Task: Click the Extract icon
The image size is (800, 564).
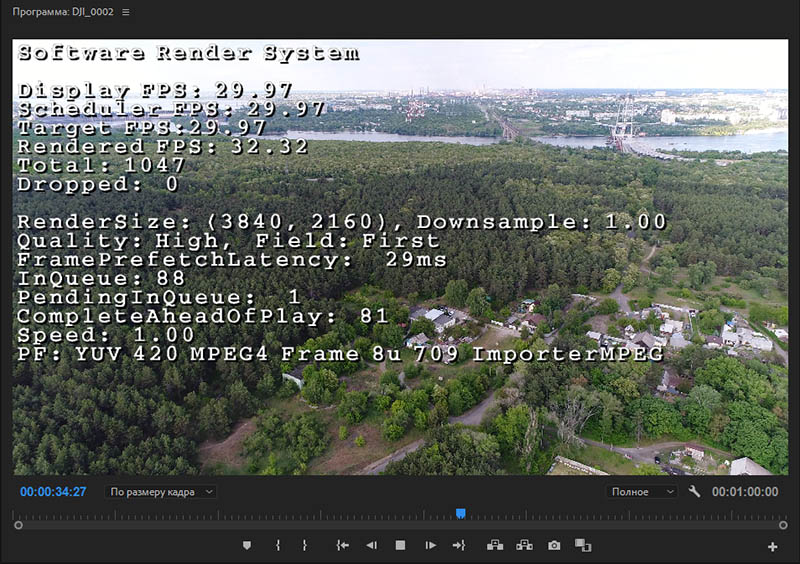Action: point(524,546)
